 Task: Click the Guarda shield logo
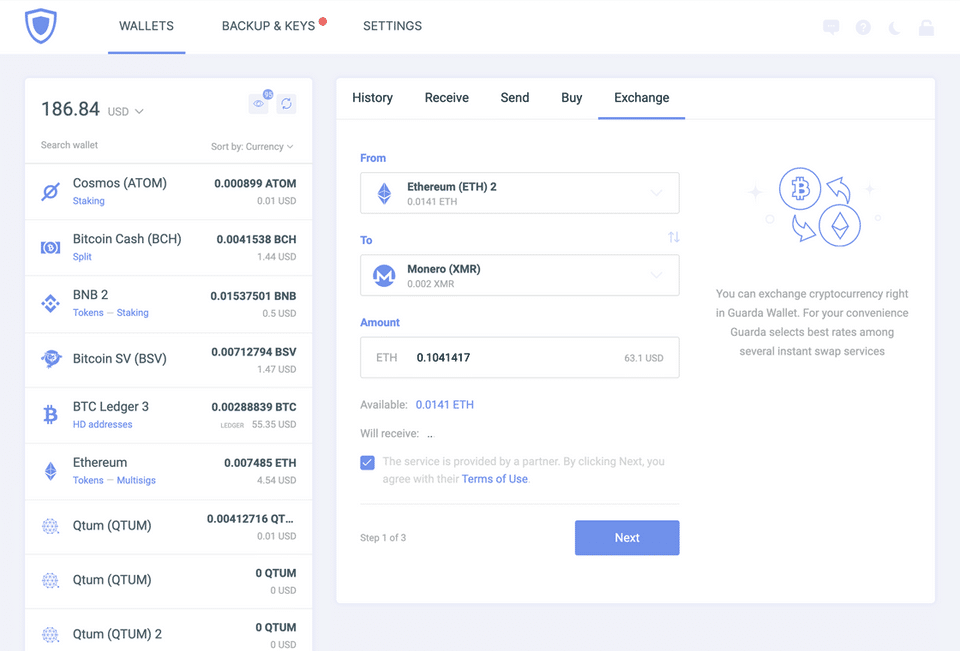[x=40, y=26]
